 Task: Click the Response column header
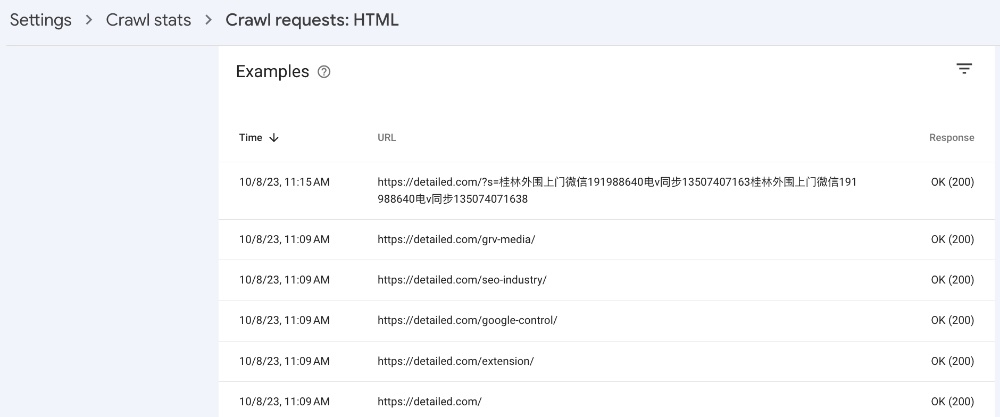point(952,138)
